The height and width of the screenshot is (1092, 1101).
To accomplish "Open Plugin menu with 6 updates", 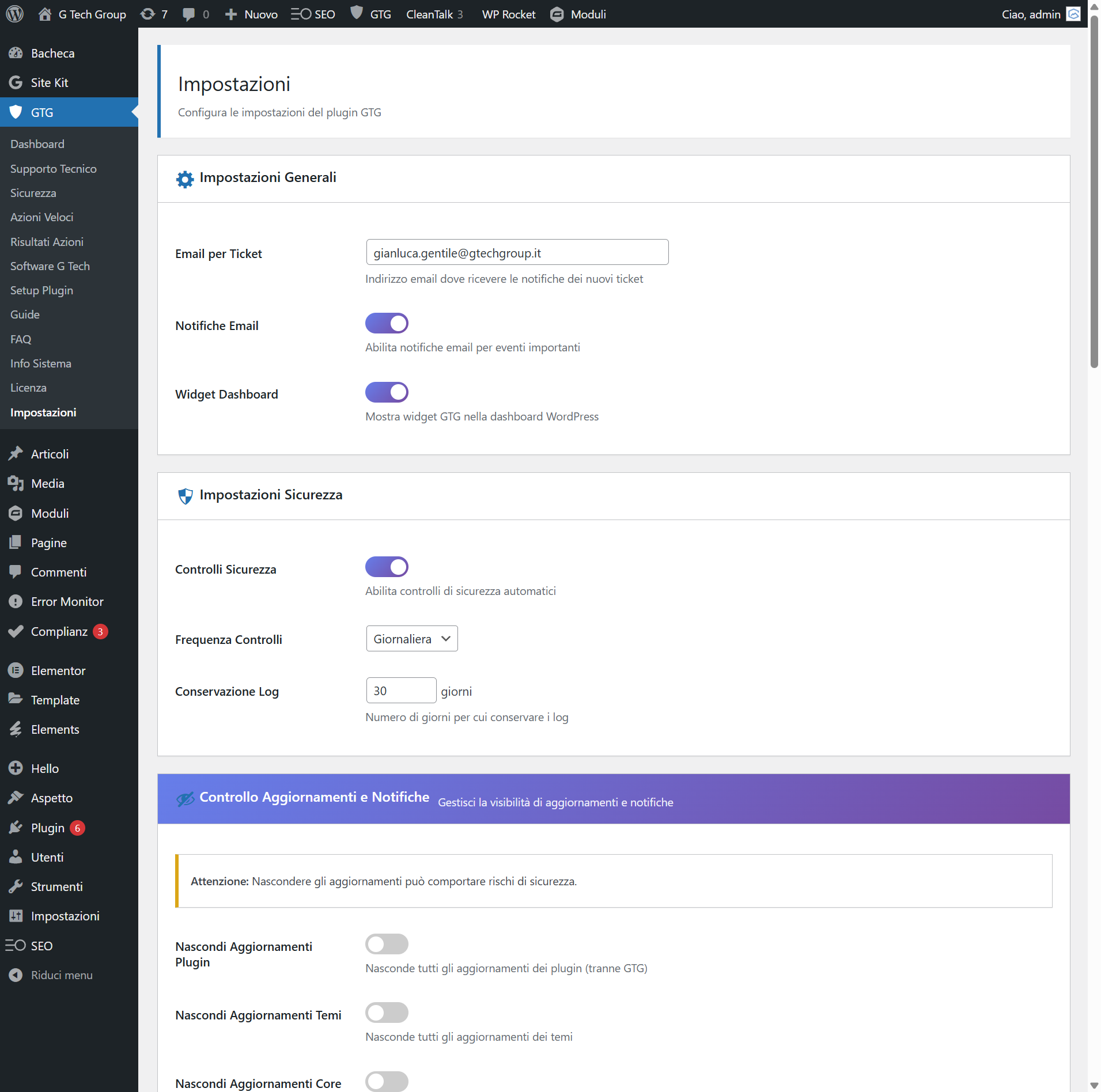I will (x=48, y=828).
